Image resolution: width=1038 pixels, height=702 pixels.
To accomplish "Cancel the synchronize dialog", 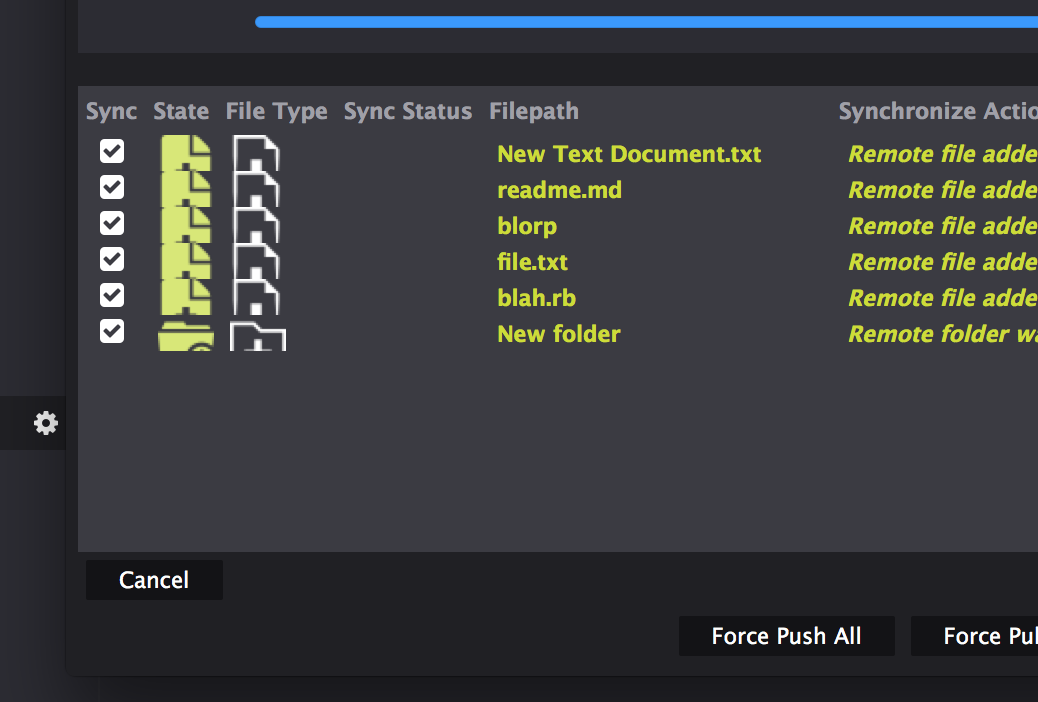I will point(154,580).
